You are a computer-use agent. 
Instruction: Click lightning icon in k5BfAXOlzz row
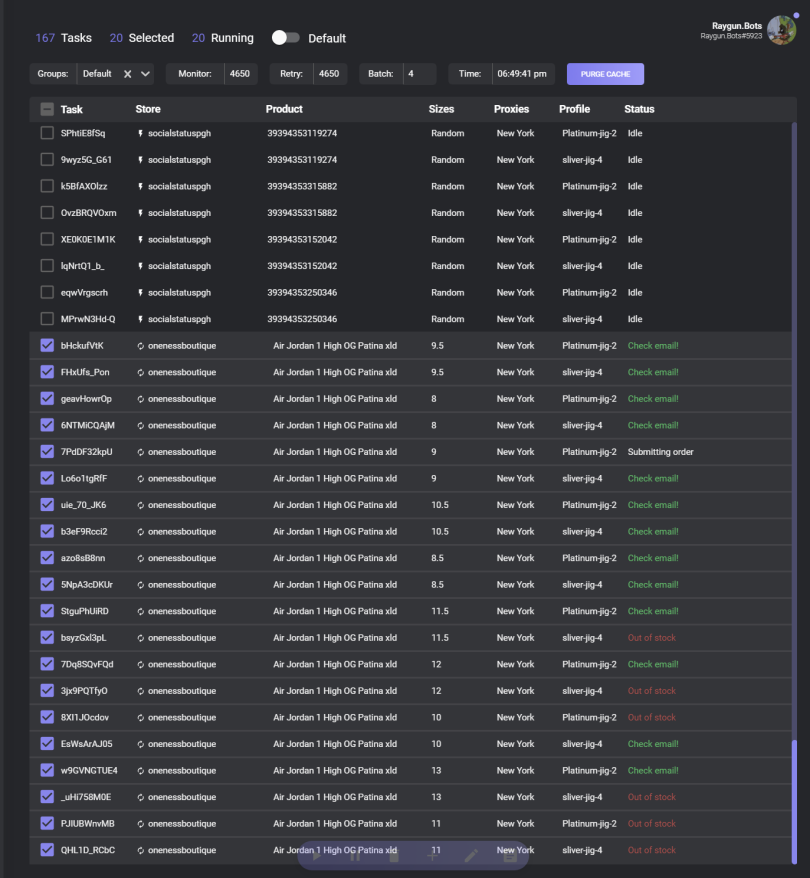(141, 186)
